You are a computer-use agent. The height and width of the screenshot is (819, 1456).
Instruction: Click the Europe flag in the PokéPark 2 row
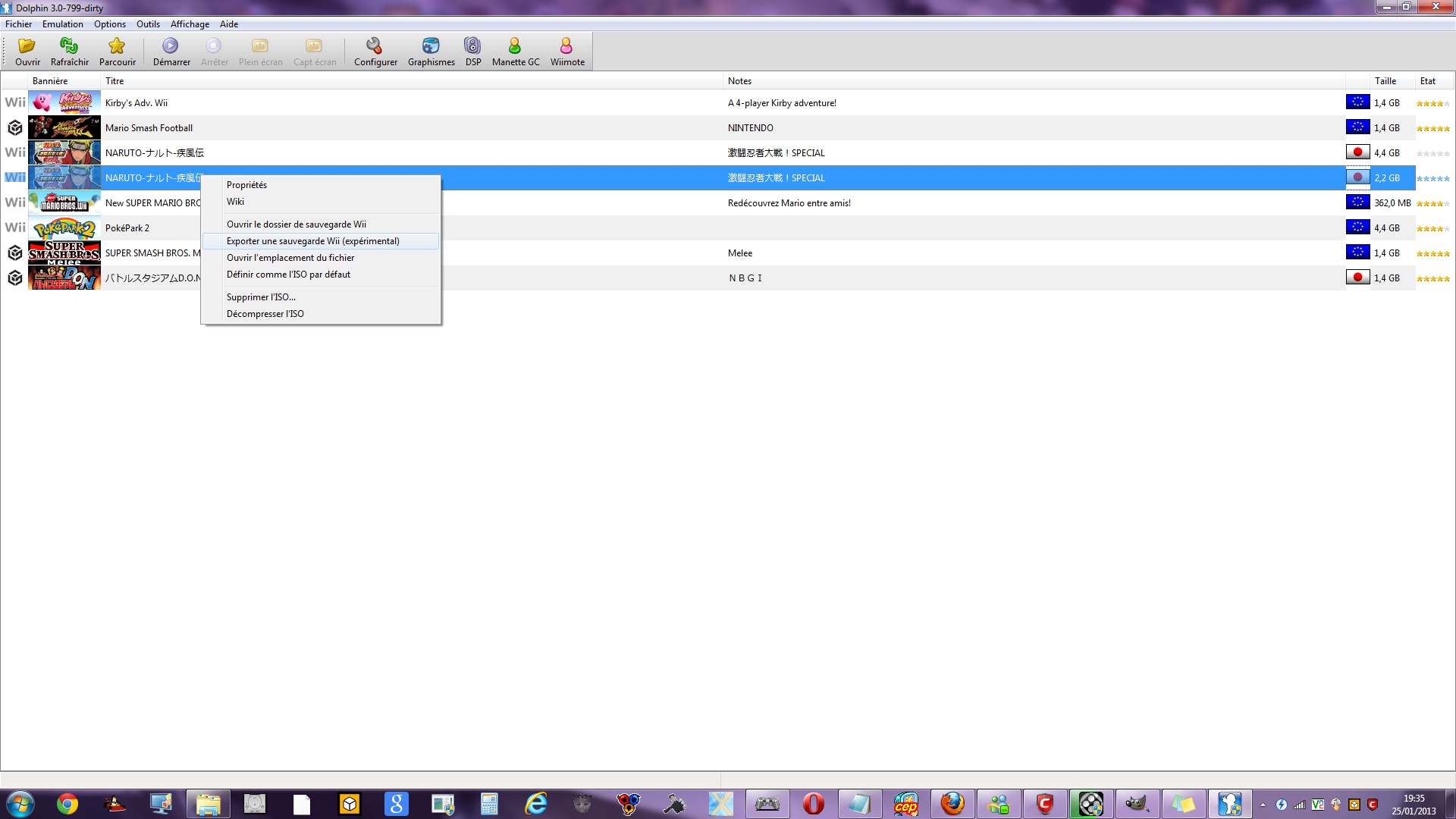pyautogui.click(x=1357, y=227)
